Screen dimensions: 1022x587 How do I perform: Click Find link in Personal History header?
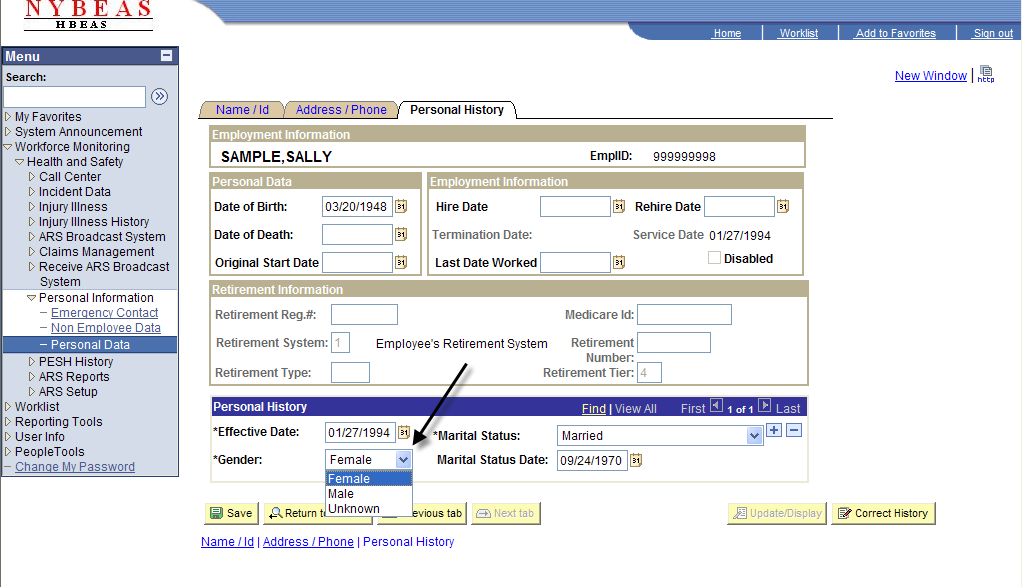pyautogui.click(x=594, y=408)
